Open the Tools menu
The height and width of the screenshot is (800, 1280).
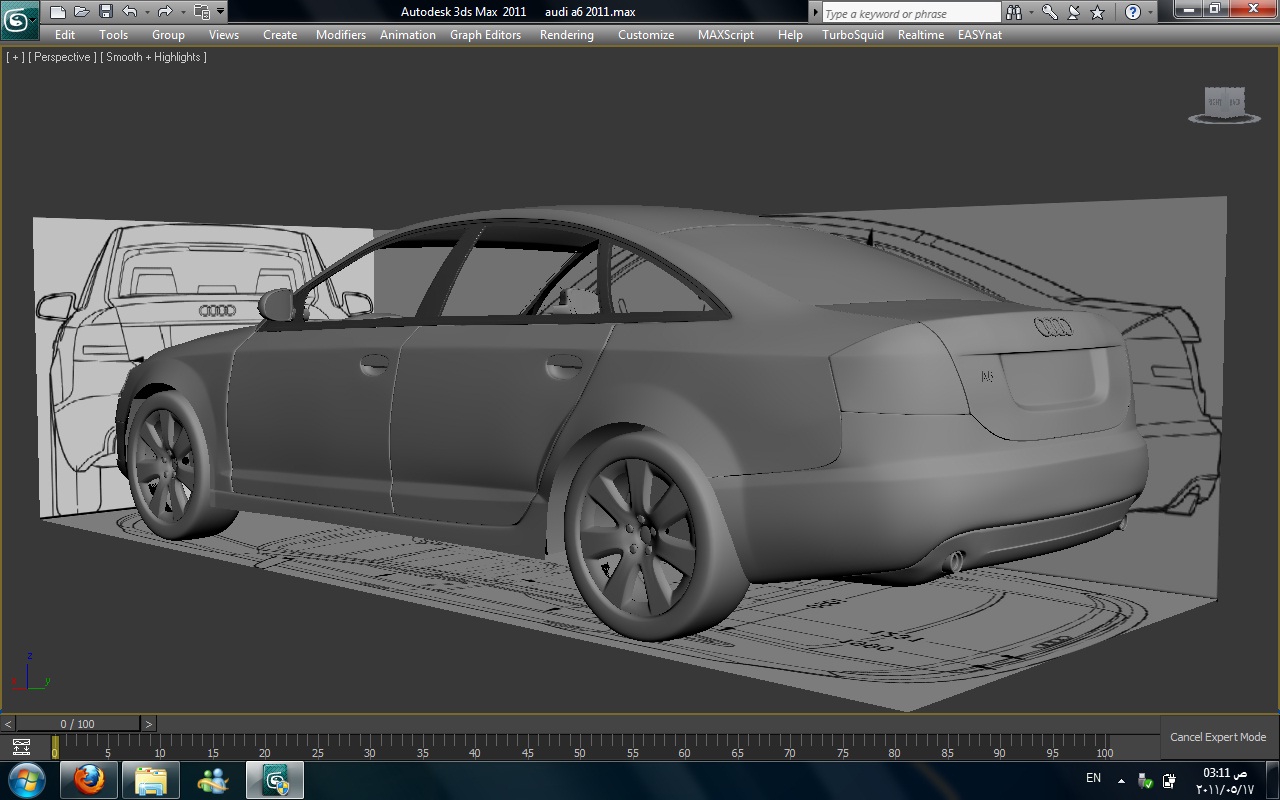(x=114, y=34)
